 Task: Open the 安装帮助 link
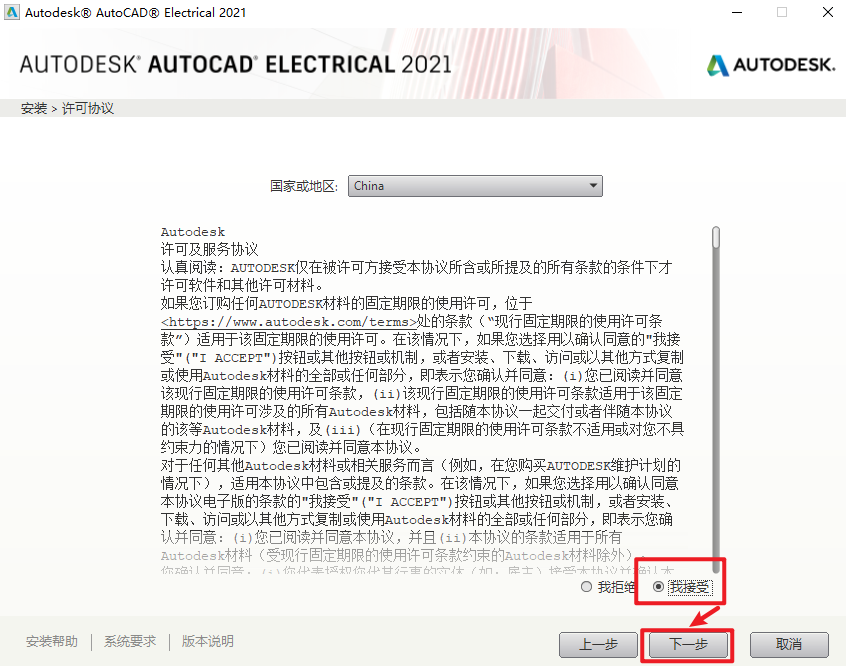(52, 641)
